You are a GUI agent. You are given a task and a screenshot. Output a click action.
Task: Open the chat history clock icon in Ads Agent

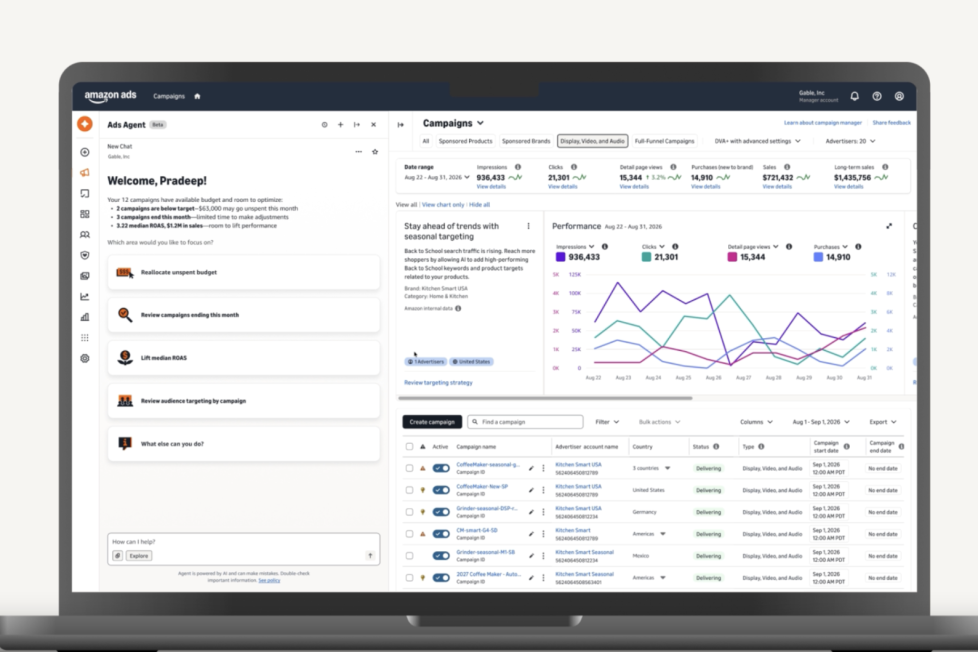click(x=324, y=125)
